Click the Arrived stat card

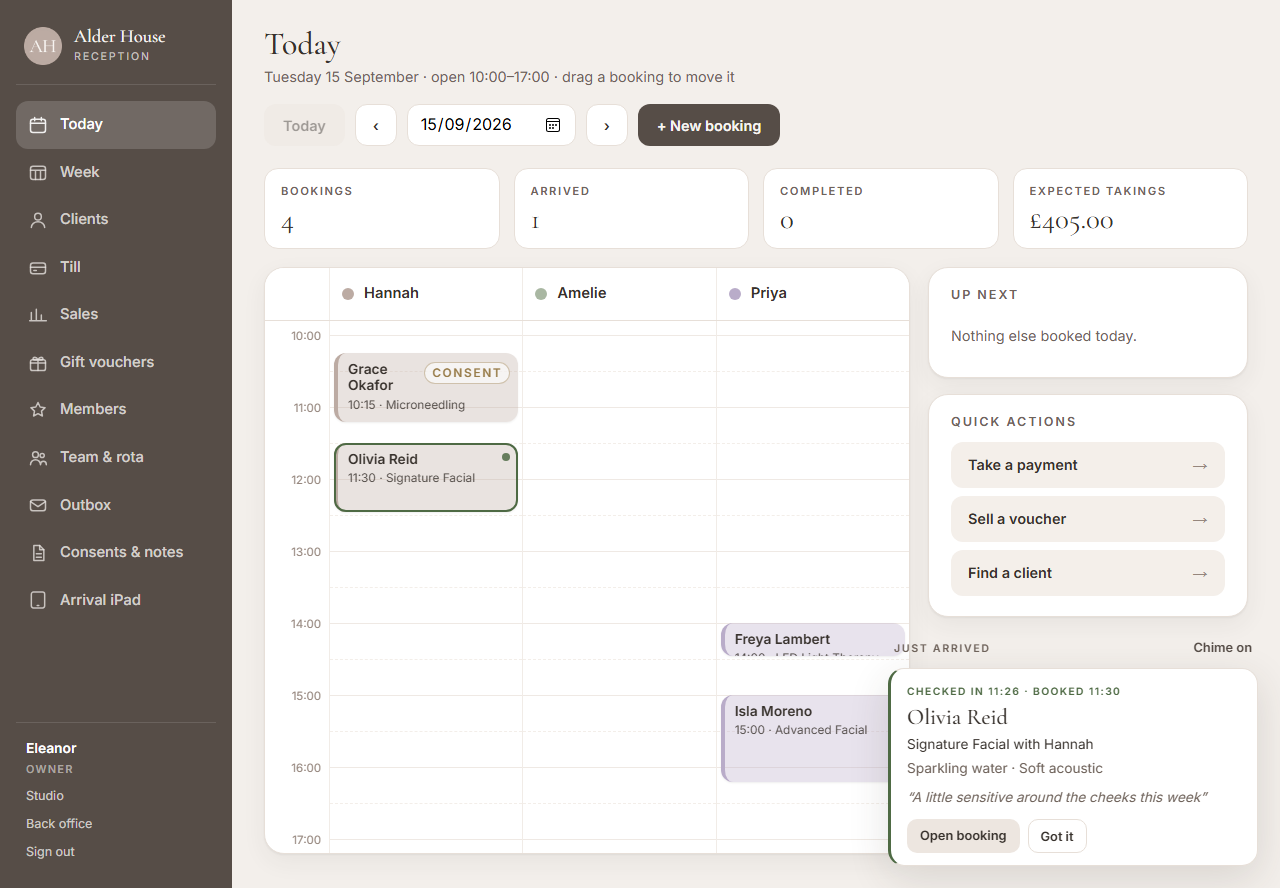pyautogui.click(x=631, y=208)
